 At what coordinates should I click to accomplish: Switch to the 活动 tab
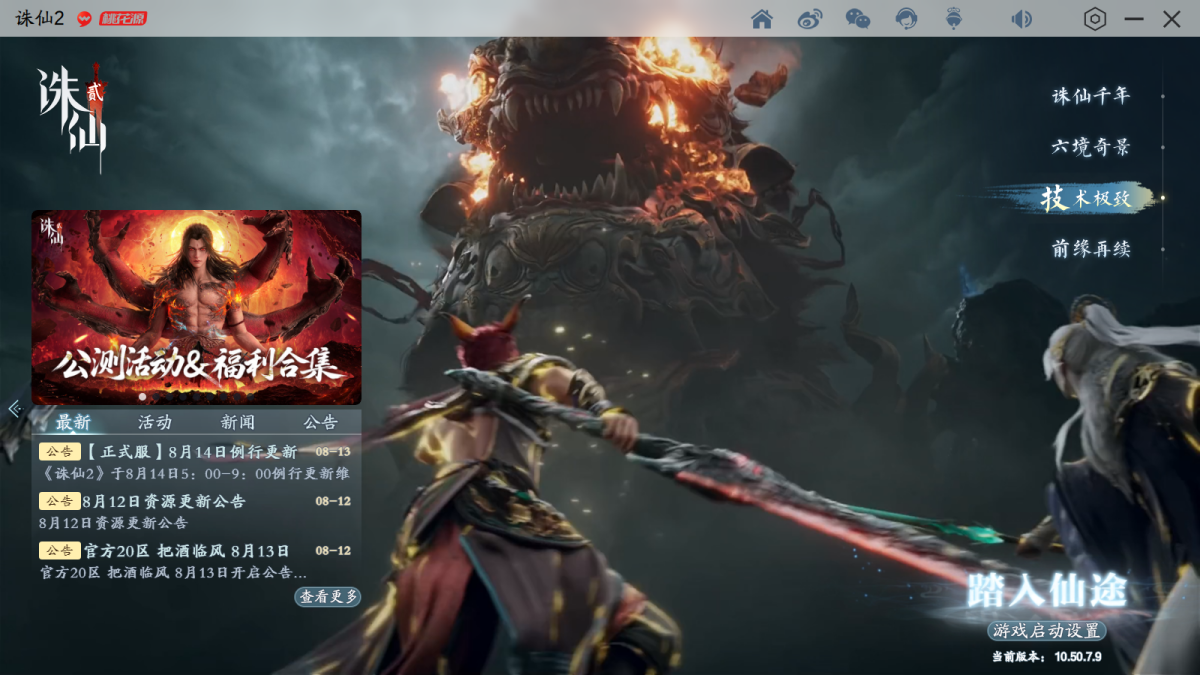pyautogui.click(x=155, y=422)
